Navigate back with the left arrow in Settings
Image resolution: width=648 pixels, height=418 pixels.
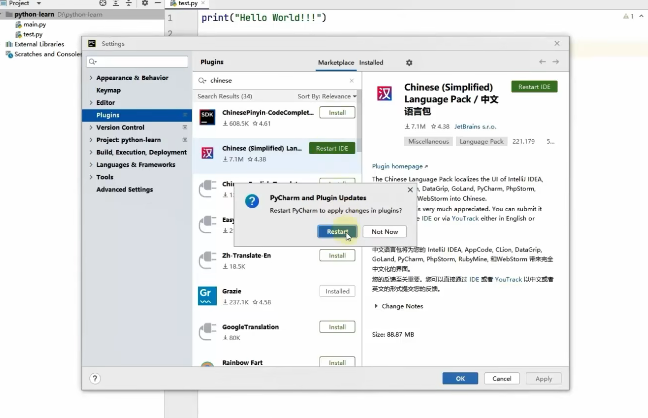[x=542, y=62]
